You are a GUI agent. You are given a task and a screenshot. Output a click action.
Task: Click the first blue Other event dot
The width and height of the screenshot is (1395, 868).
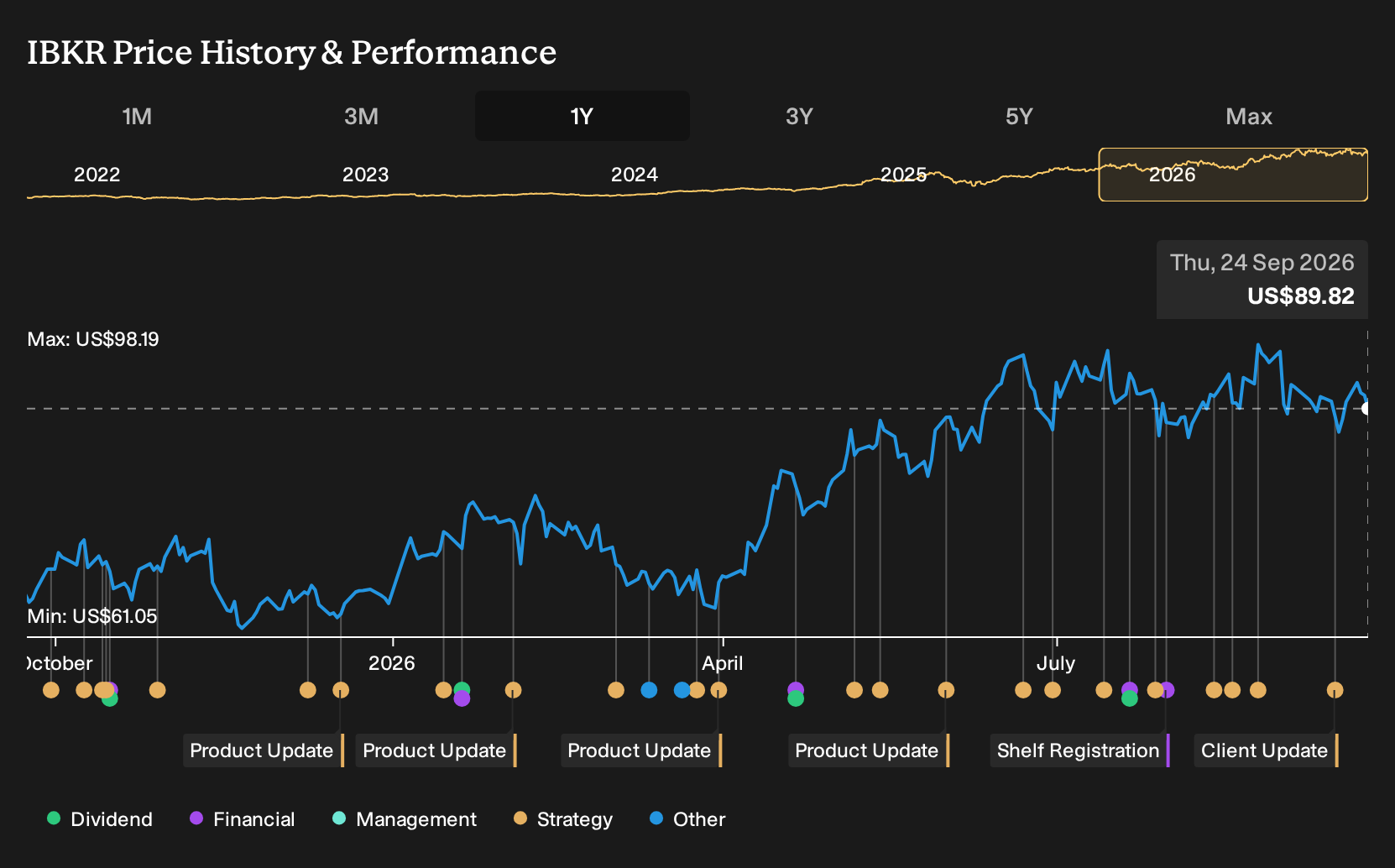click(649, 690)
